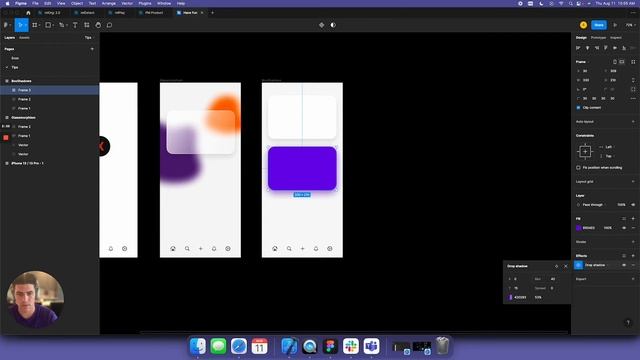Switch to the Prototype tab

(598, 38)
